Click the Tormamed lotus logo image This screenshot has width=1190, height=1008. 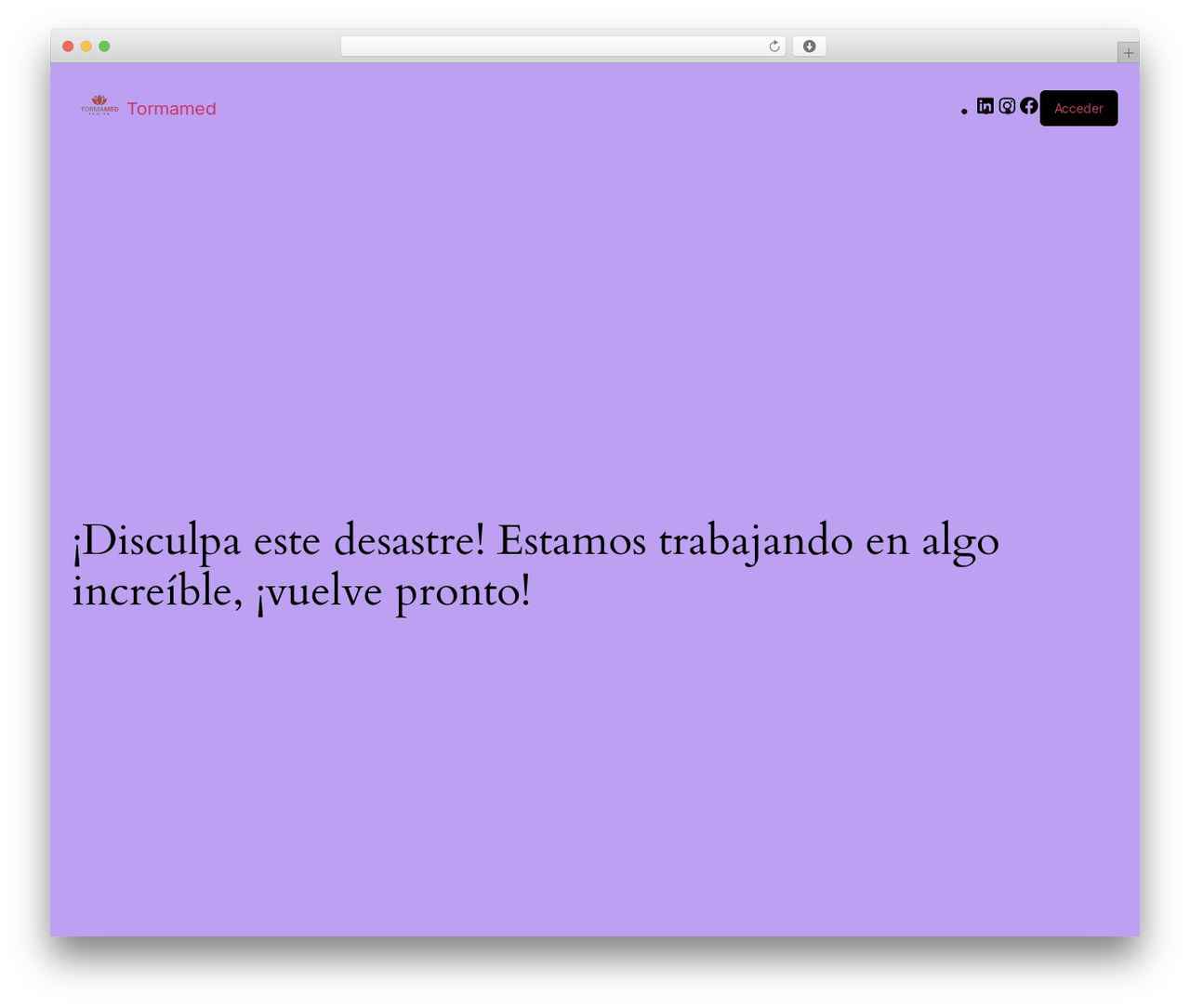pyautogui.click(x=99, y=105)
